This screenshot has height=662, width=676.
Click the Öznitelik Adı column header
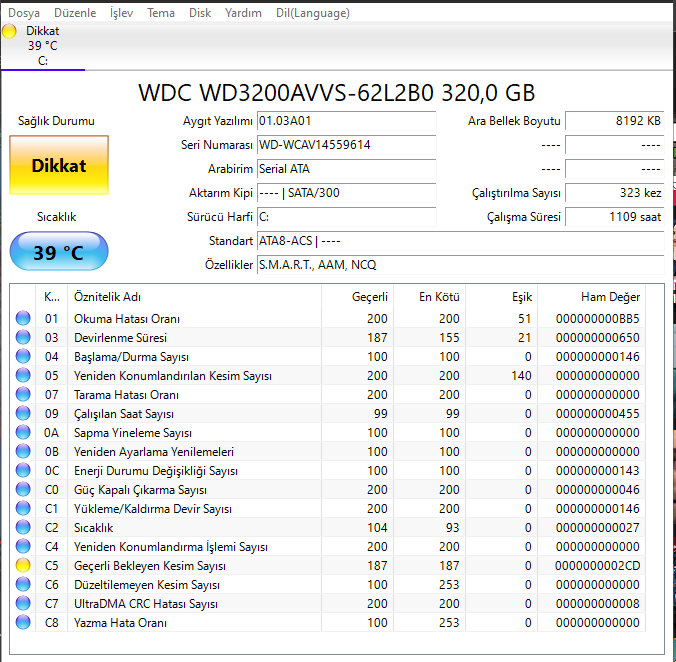click(x=194, y=297)
